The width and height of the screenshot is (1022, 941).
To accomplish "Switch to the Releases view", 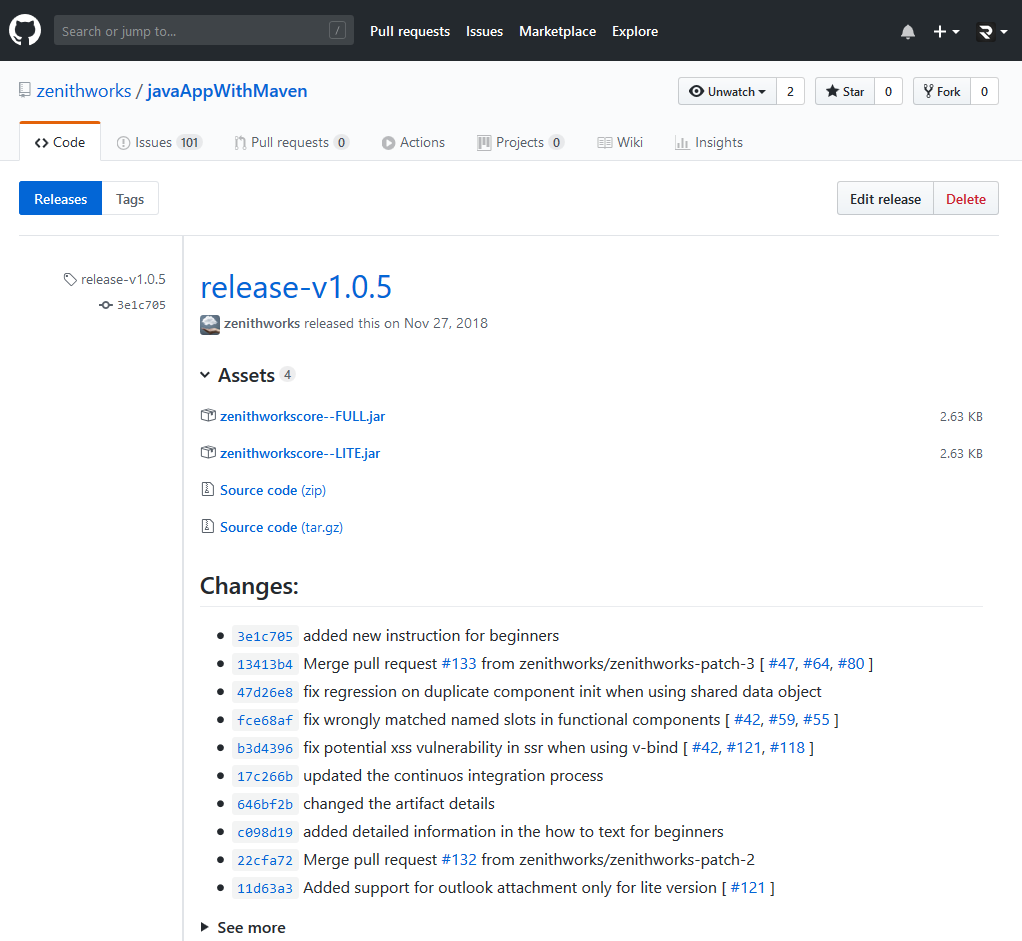I will pos(61,198).
